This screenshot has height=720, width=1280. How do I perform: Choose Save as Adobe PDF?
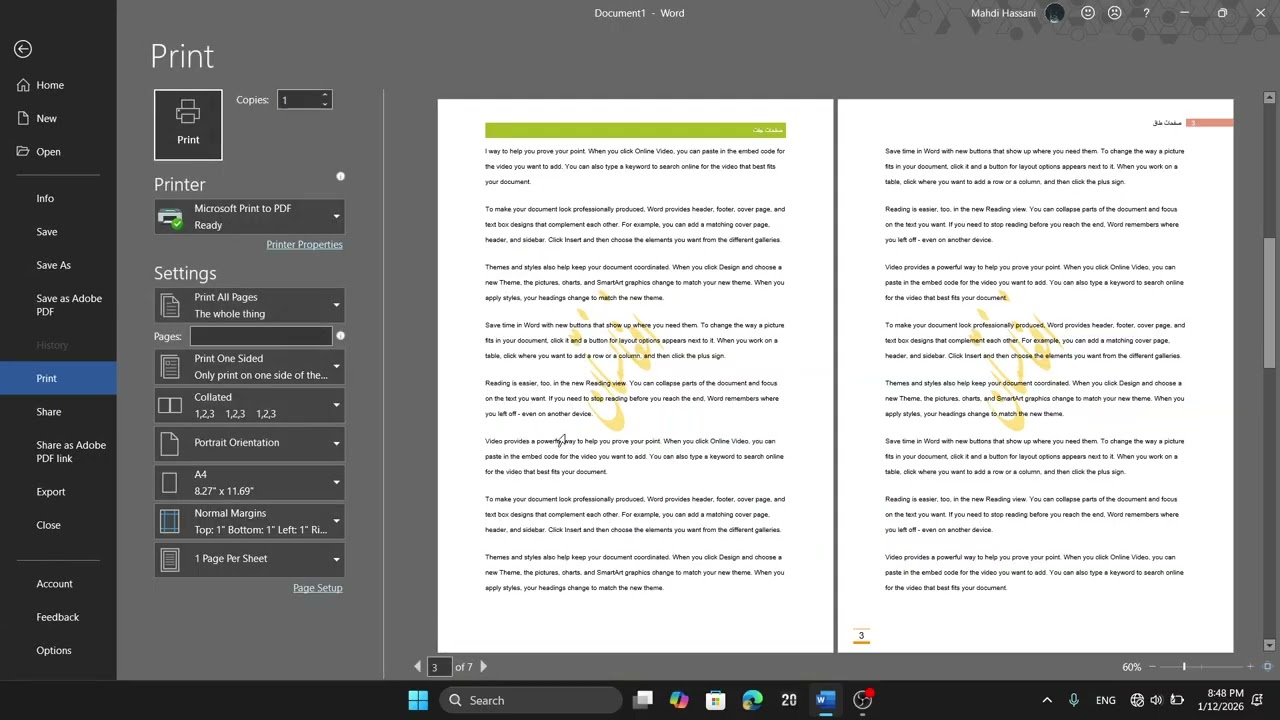click(58, 305)
